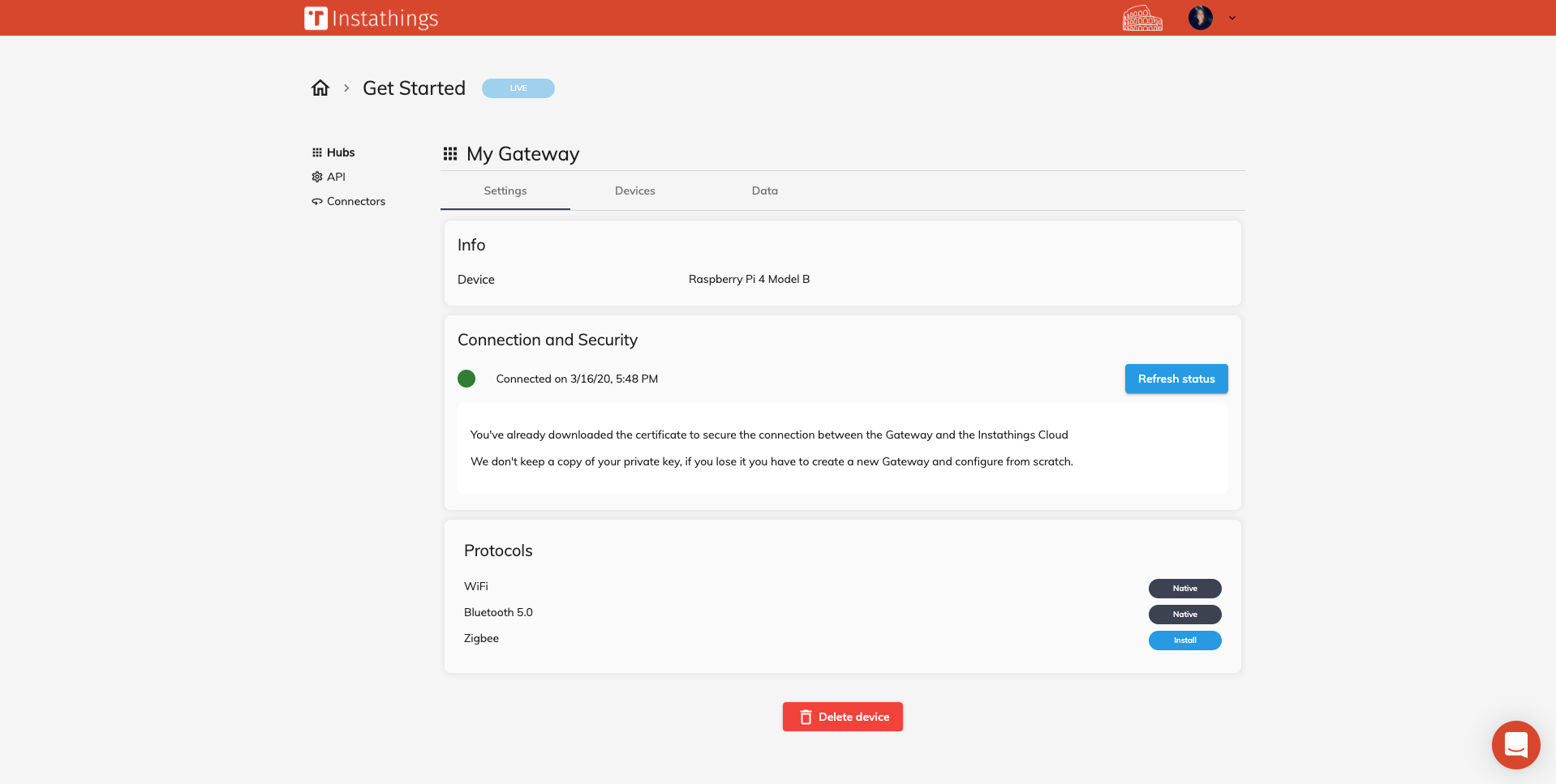The width and height of the screenshot is (1556, 784).
Task: Open Connectors in the sidebar
Action: point(349,201)
